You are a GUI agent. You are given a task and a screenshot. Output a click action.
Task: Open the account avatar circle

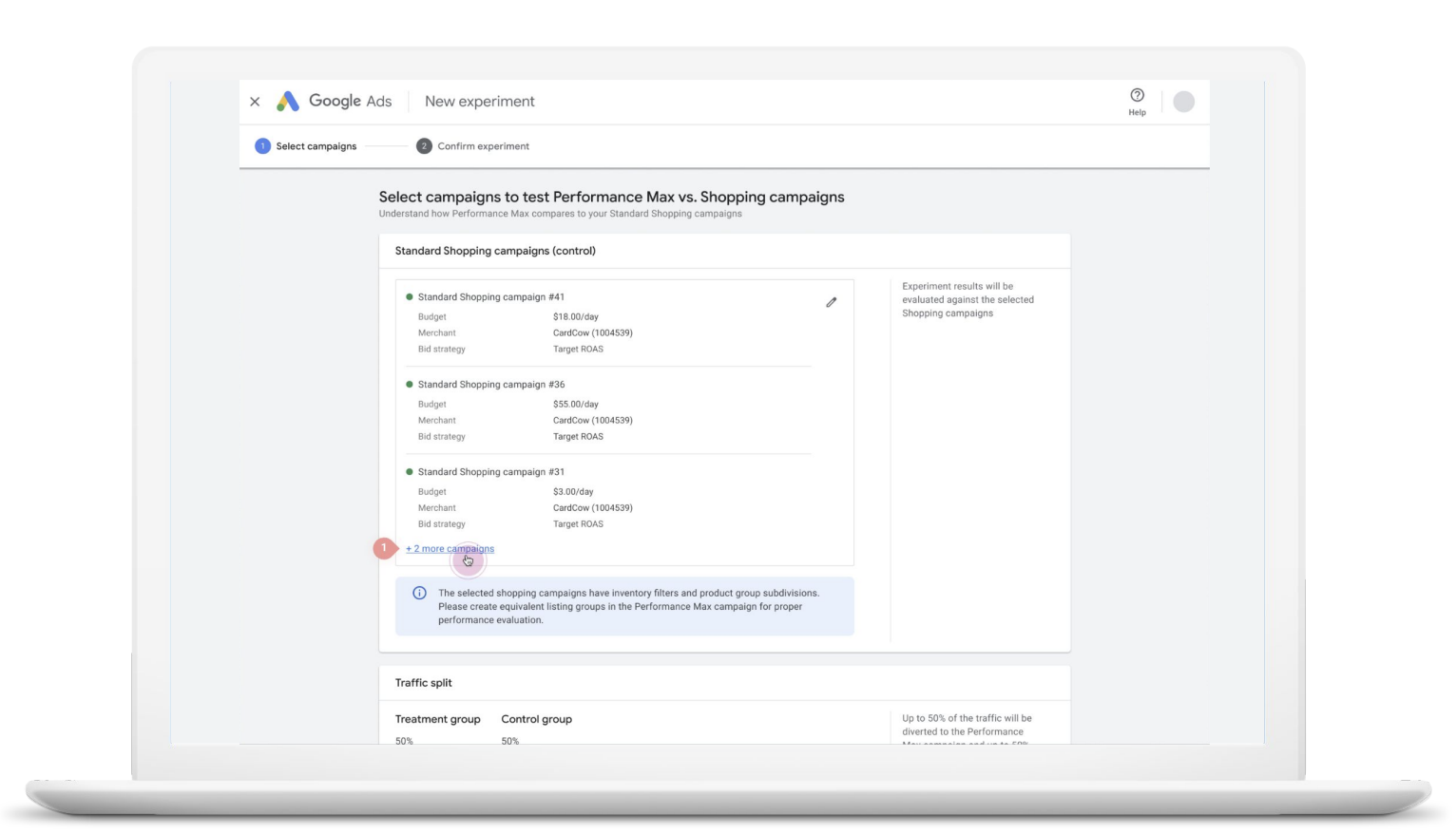[1183, 102]
